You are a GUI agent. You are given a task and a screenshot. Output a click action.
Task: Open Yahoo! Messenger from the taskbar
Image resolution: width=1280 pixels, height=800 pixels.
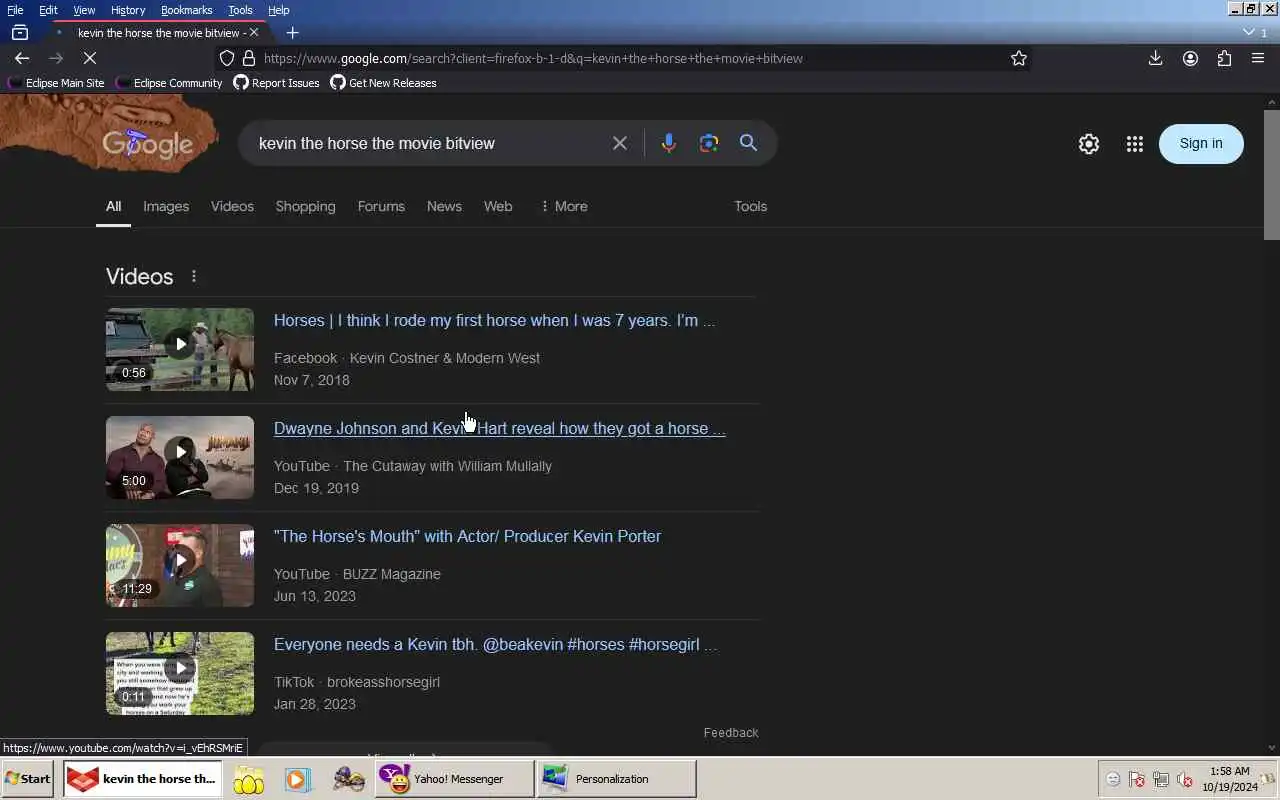(x=455, y=779)
